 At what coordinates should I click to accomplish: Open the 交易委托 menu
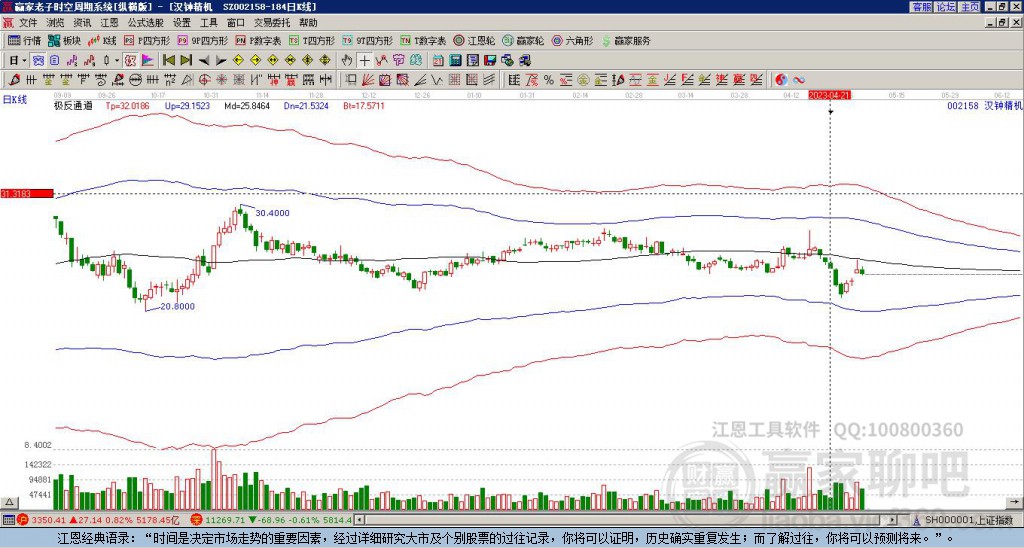pos(272,23)
